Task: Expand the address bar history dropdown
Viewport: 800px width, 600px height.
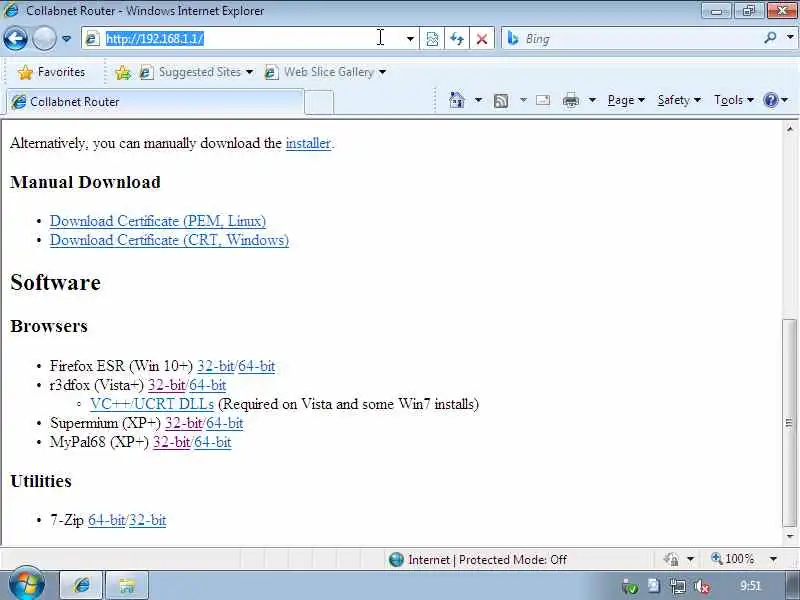Action: (410, 39)
